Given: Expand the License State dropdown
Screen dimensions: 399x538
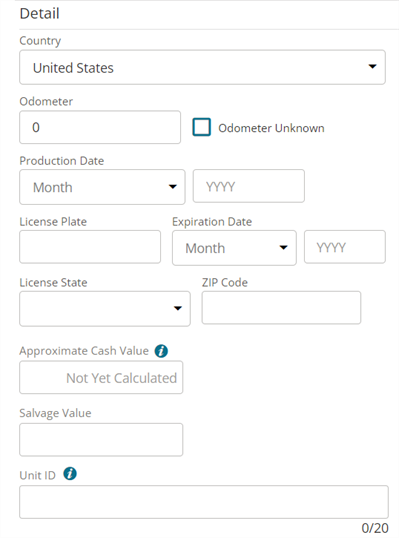Looking at the screenshot, I should coord(105,308).
